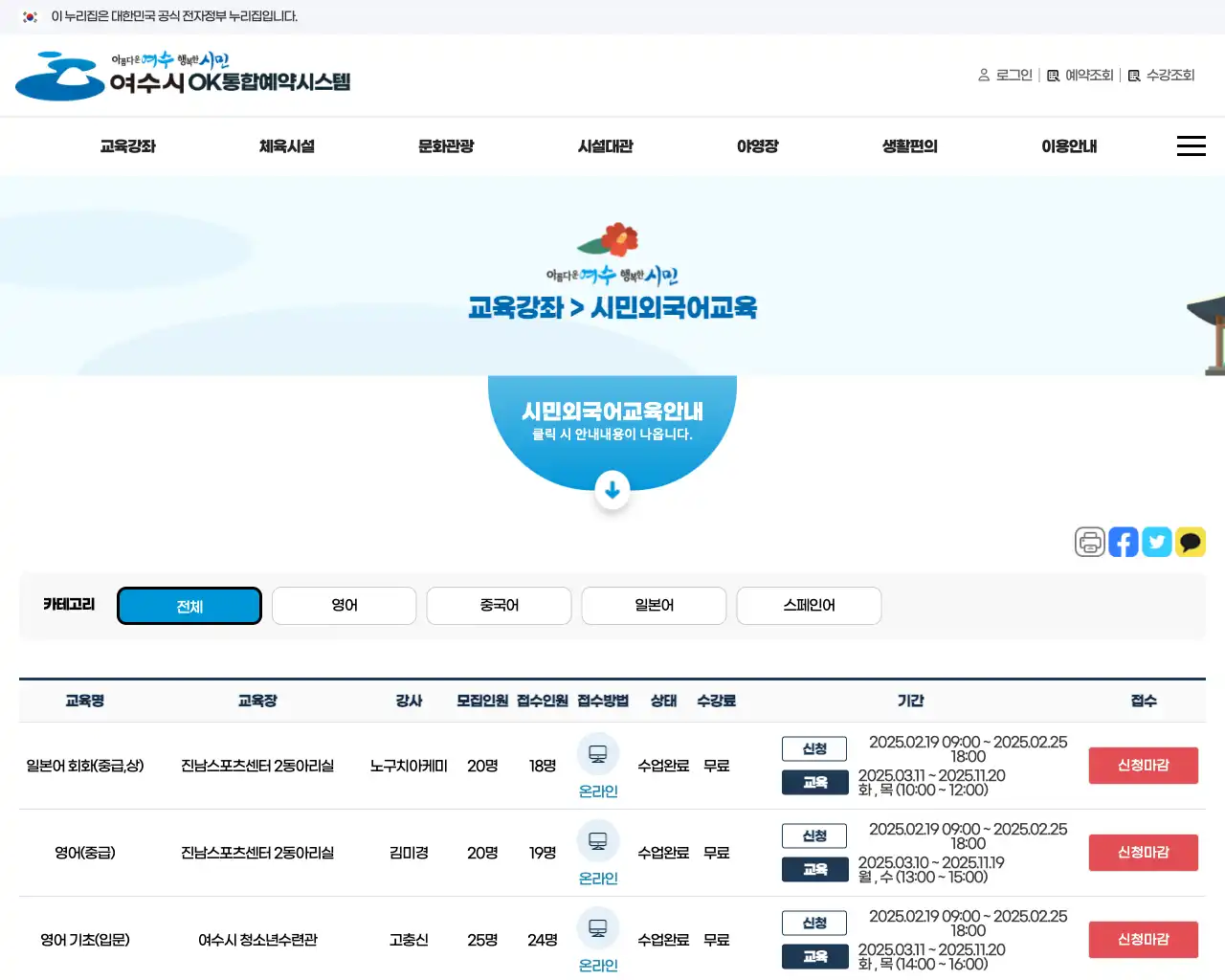Viewport: 1225px width, 980px height.
Task: Share the page via the Twitter icon
Action: [1157, 542]
